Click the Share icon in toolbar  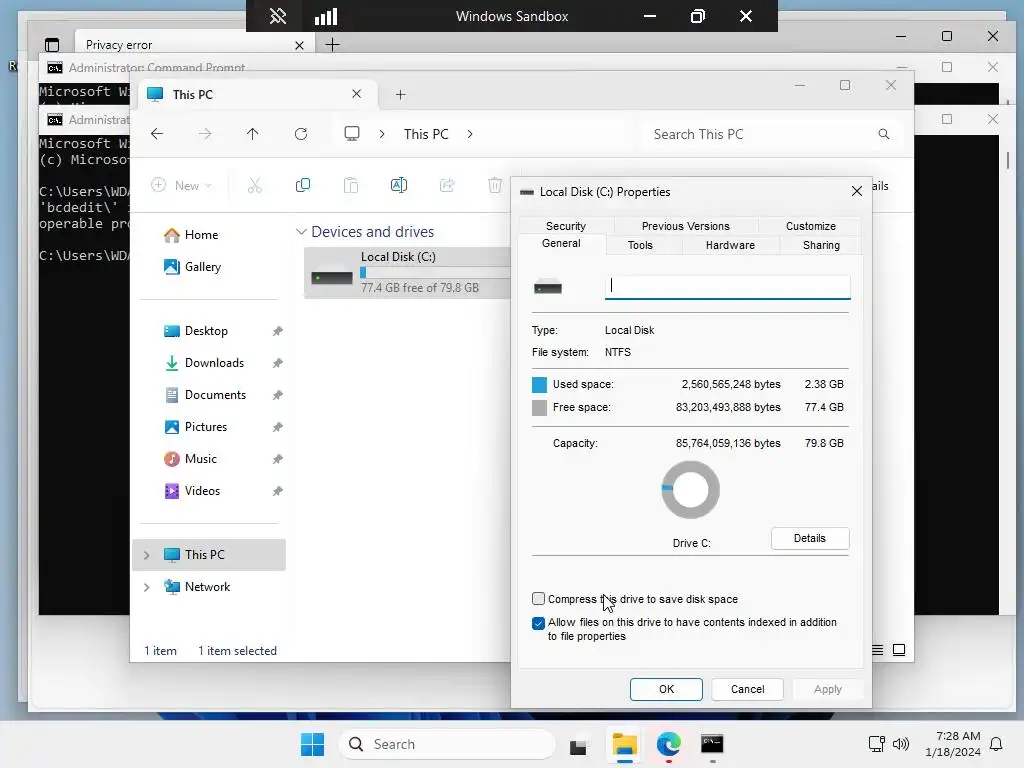(x=447, y=185)
